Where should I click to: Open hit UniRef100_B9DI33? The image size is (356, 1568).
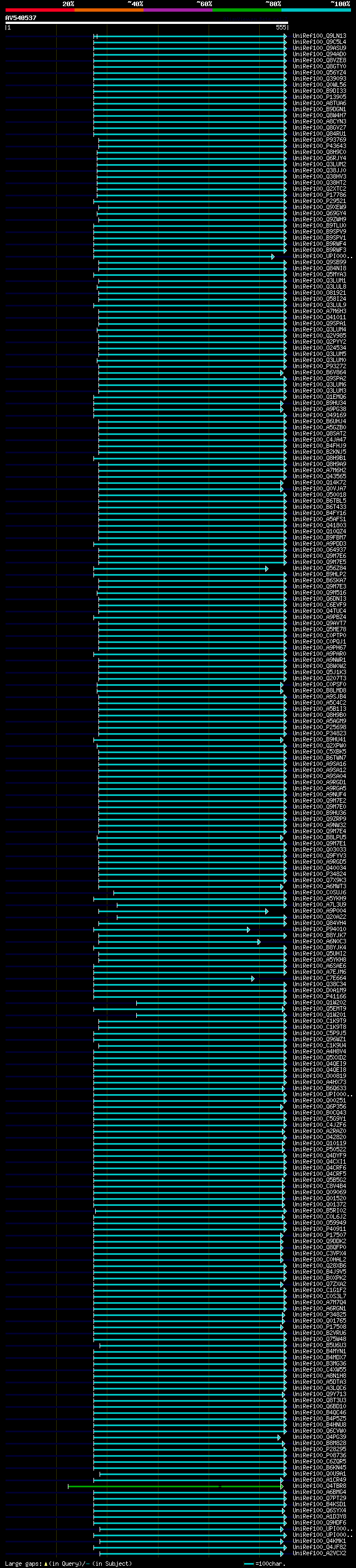pyautogui.click(x=319, y=91)
